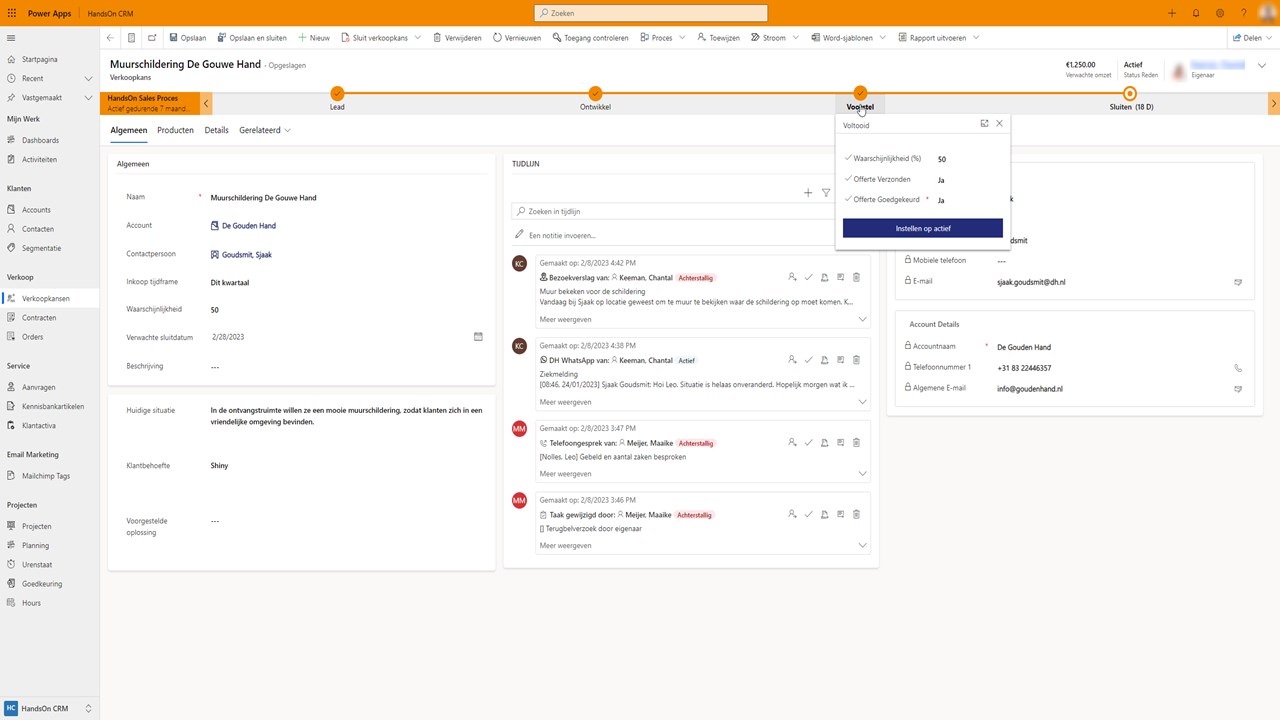
Task: Open the timeline filter funnel icon
Action: (826, 193)
